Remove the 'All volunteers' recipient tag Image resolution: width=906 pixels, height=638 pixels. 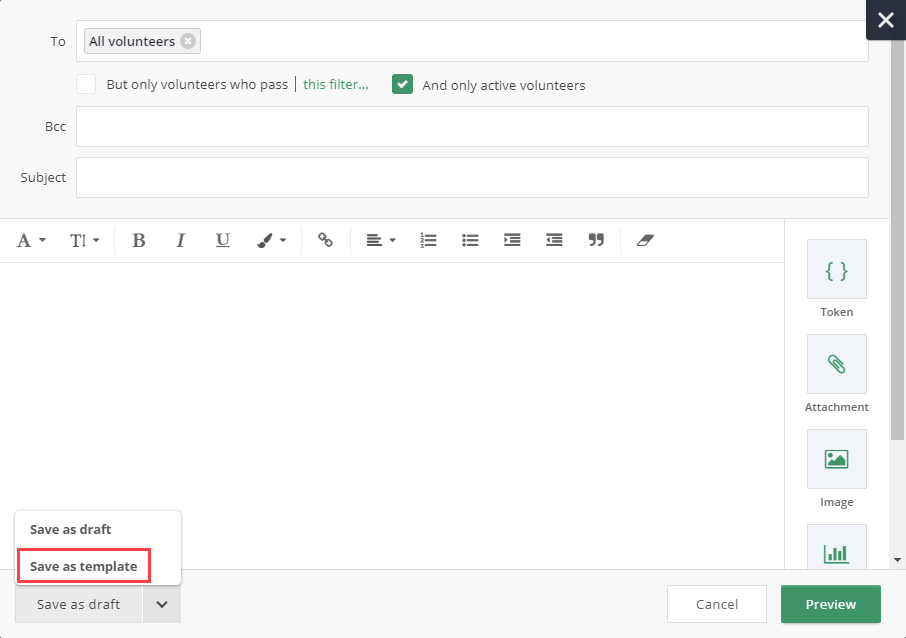click(188, 41)
